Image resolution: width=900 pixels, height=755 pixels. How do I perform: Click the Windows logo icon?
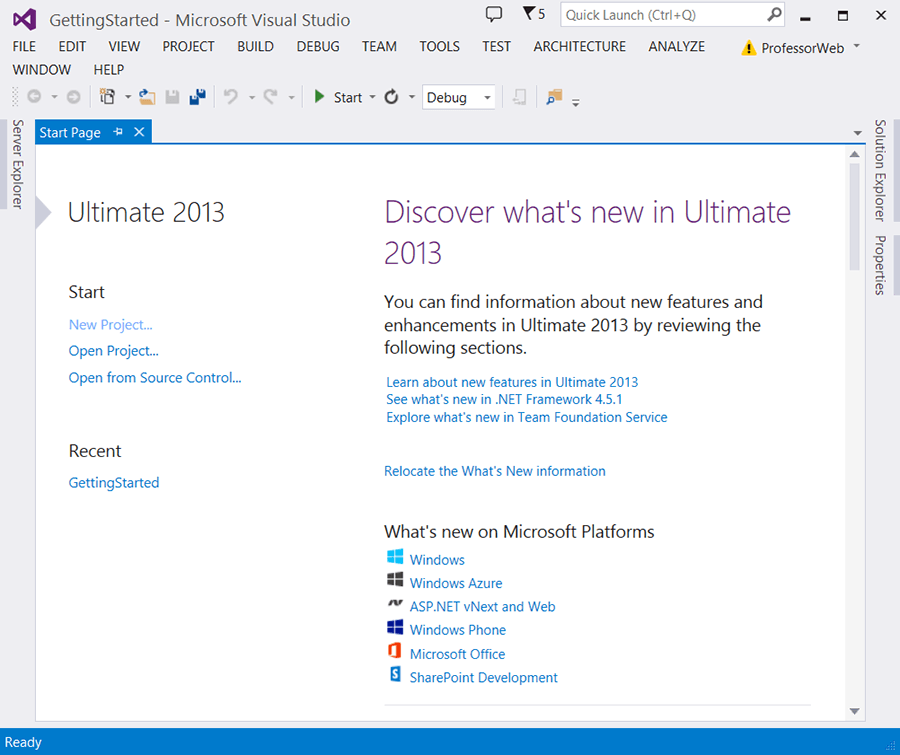(x=395, y=557)
